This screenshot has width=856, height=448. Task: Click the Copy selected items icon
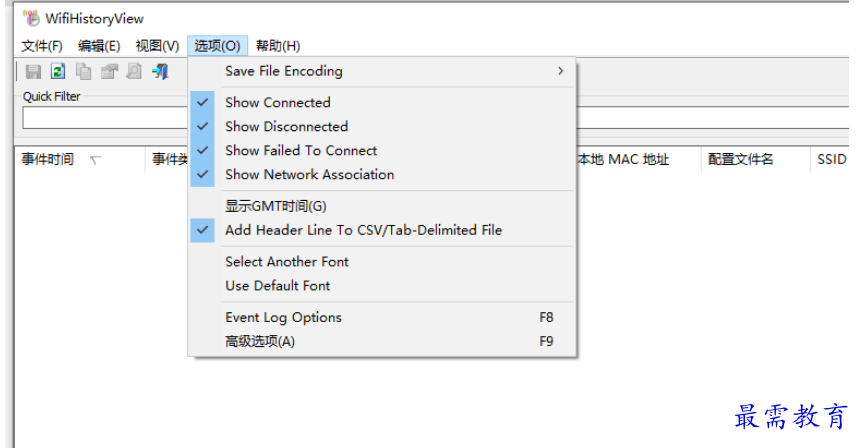84,71
